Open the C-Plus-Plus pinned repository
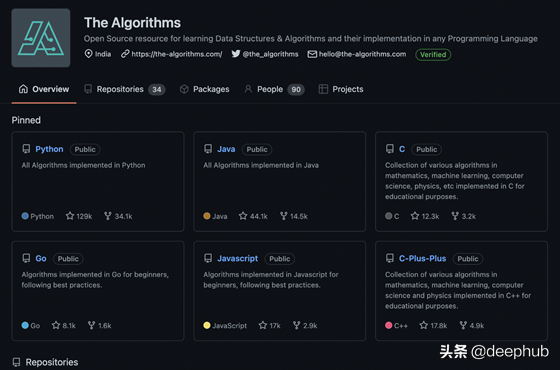 pos(422,258)
